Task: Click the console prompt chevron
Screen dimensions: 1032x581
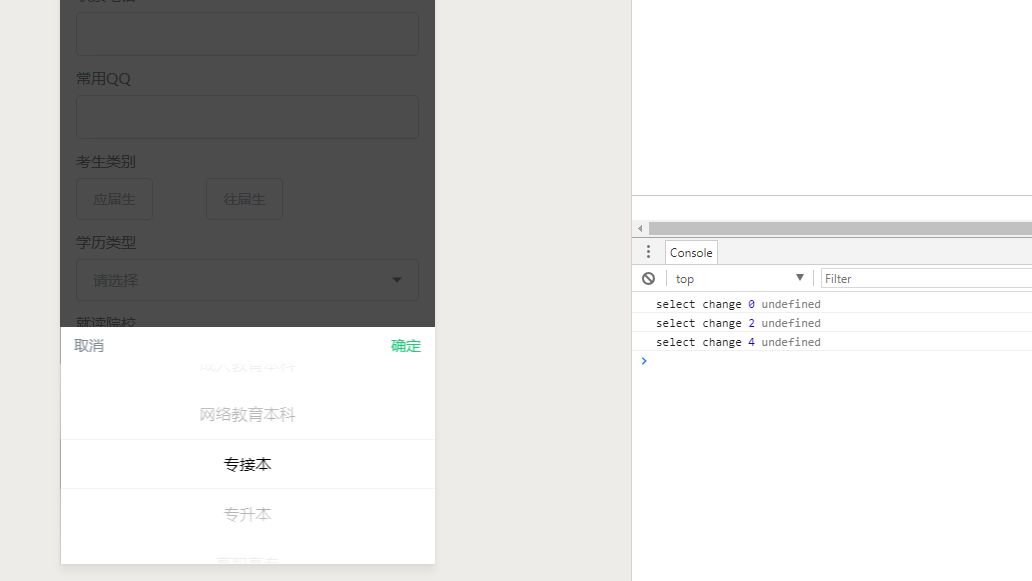Action: click(644, 361)
